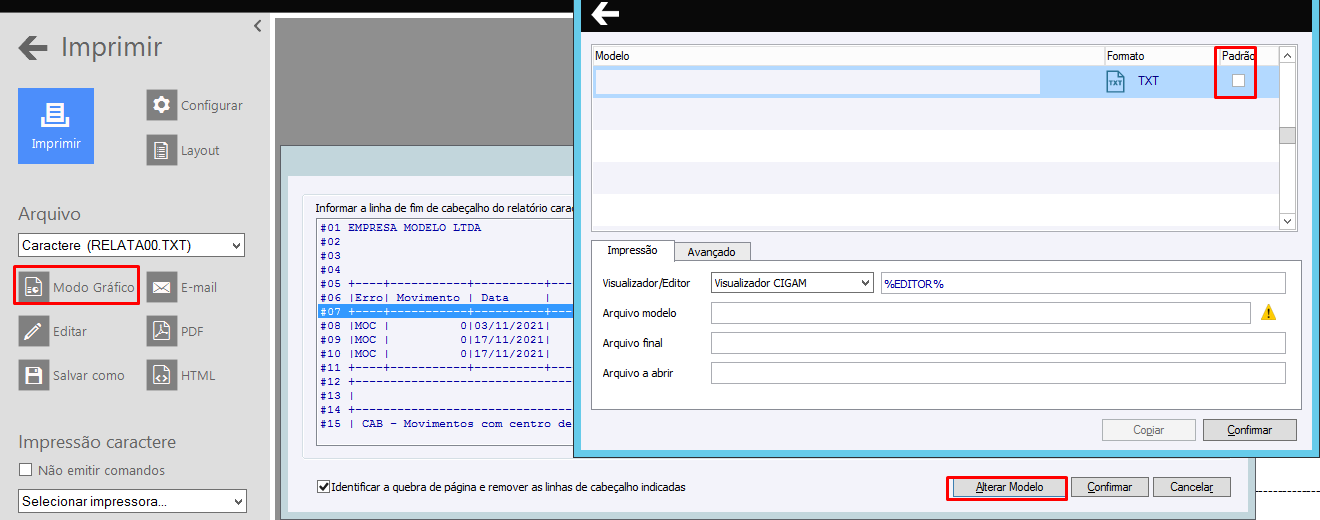This screenshot has height=520, width=1320.
Task: Collapse the left print panel chevron
Action: pos(257,26)
